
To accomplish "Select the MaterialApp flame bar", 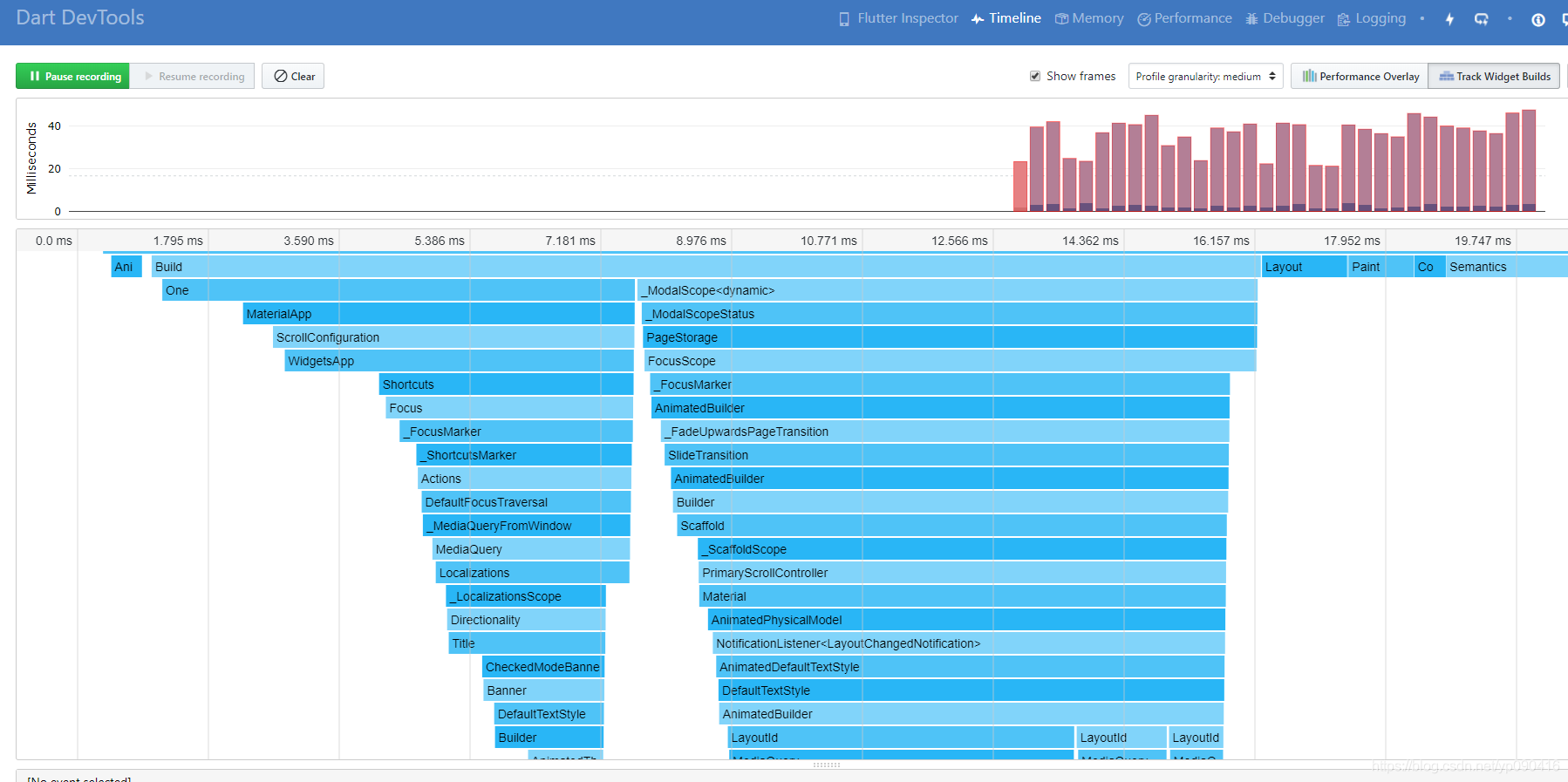I will tap(439, 314).
